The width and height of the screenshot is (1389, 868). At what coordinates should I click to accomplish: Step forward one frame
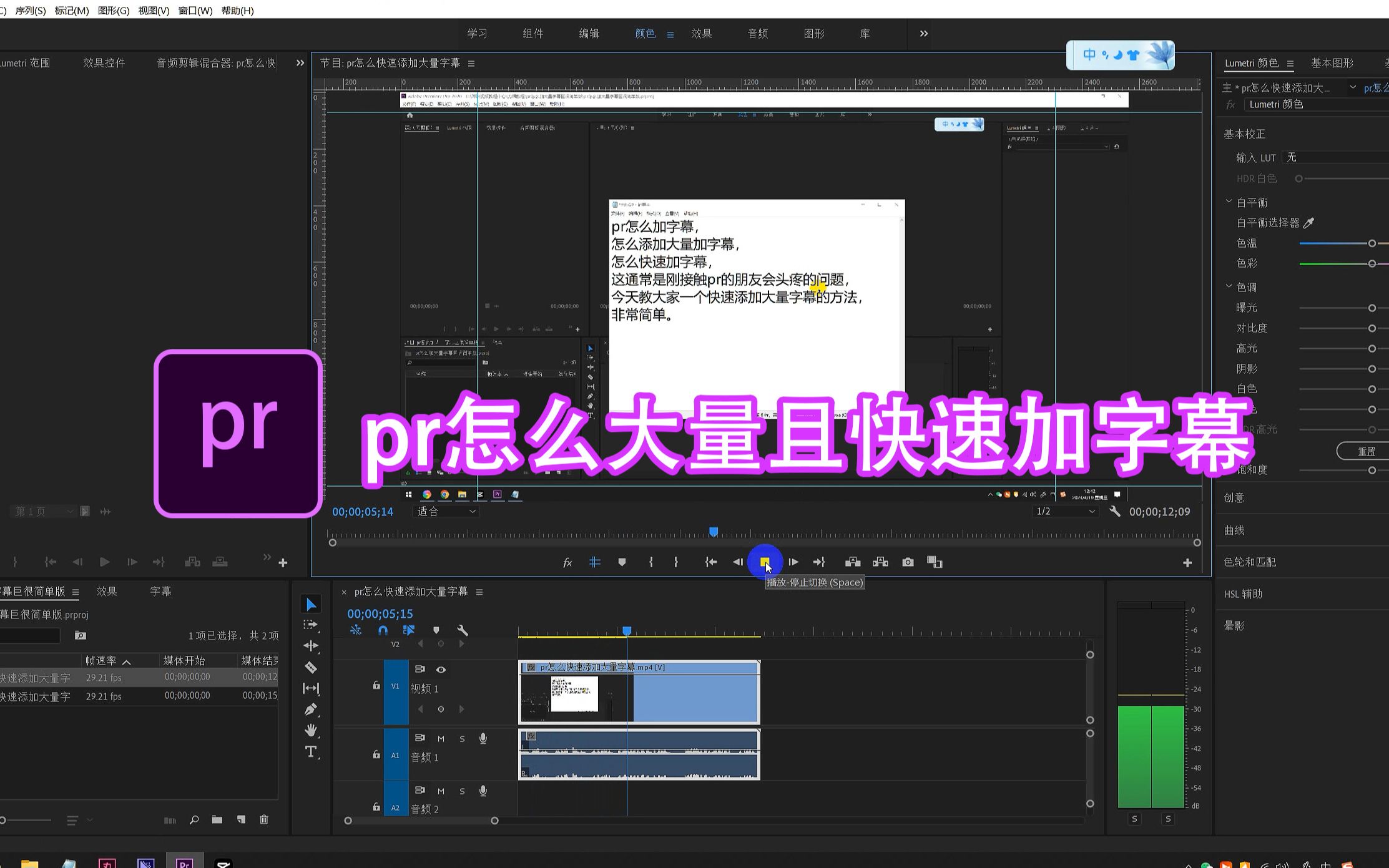point(793,562)
